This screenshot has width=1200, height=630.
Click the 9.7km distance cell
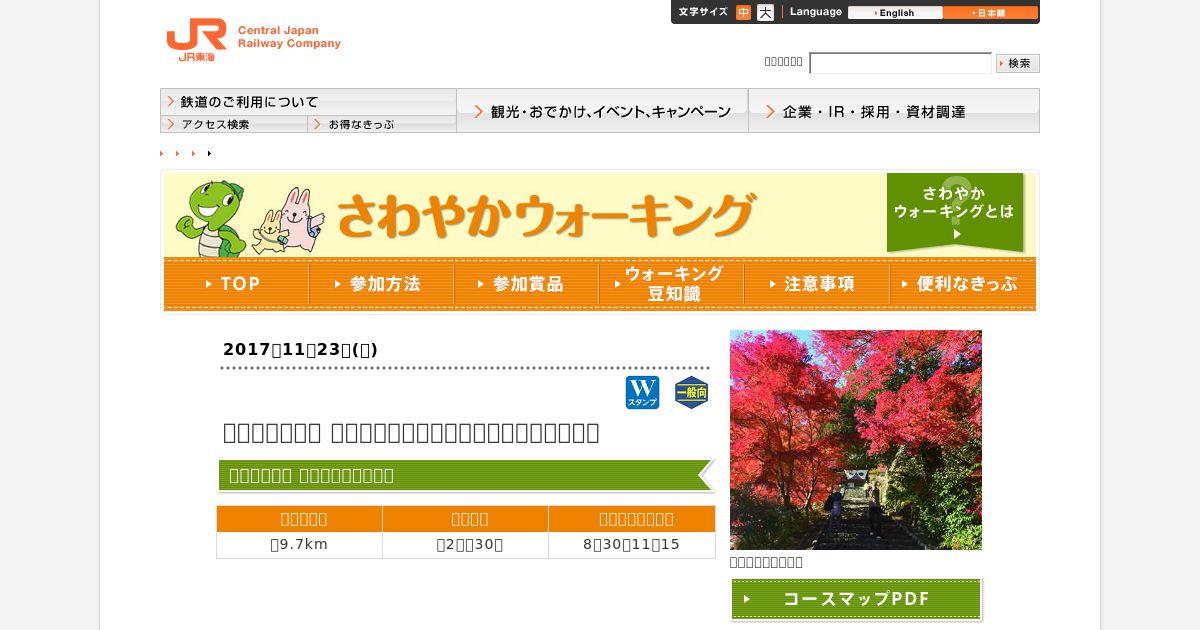click(x=300, y=545)
